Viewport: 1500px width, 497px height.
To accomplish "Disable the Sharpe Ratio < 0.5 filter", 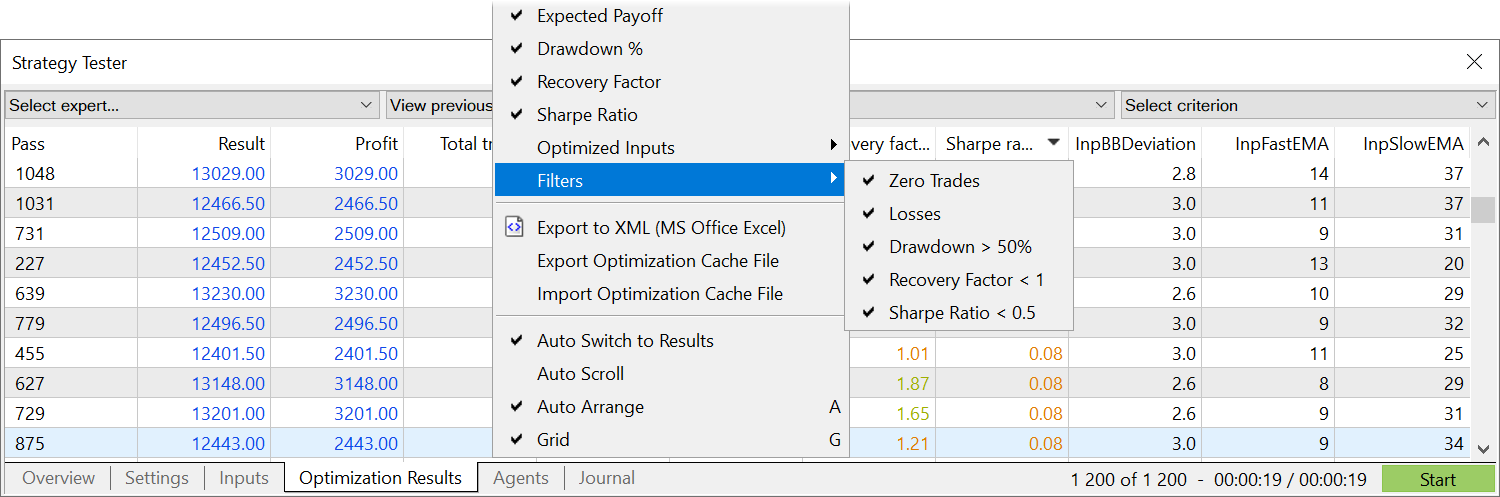I will click(962, 313).
